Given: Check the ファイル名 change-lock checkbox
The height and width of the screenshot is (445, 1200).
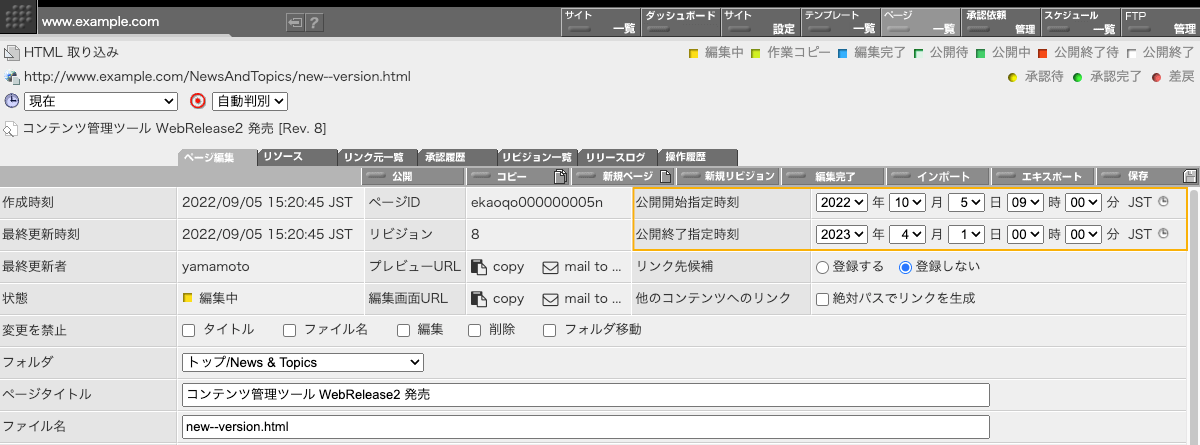Looking at the screenshot, I should tap(290, 330).
